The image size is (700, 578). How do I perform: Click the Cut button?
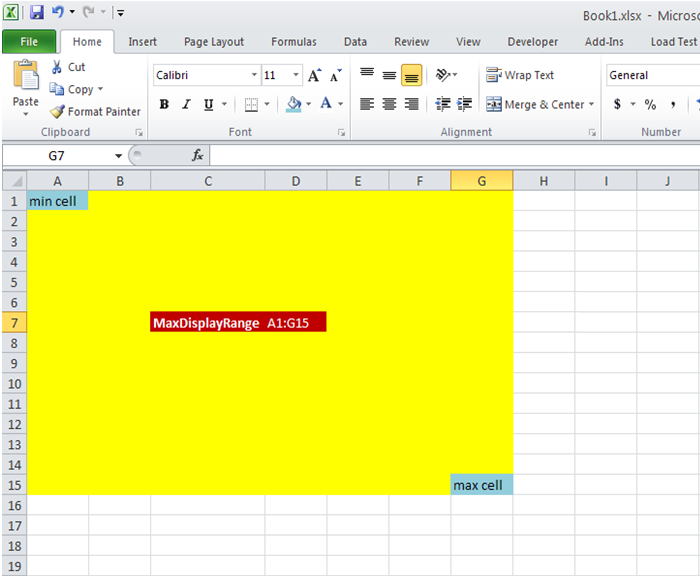(68, 67)
